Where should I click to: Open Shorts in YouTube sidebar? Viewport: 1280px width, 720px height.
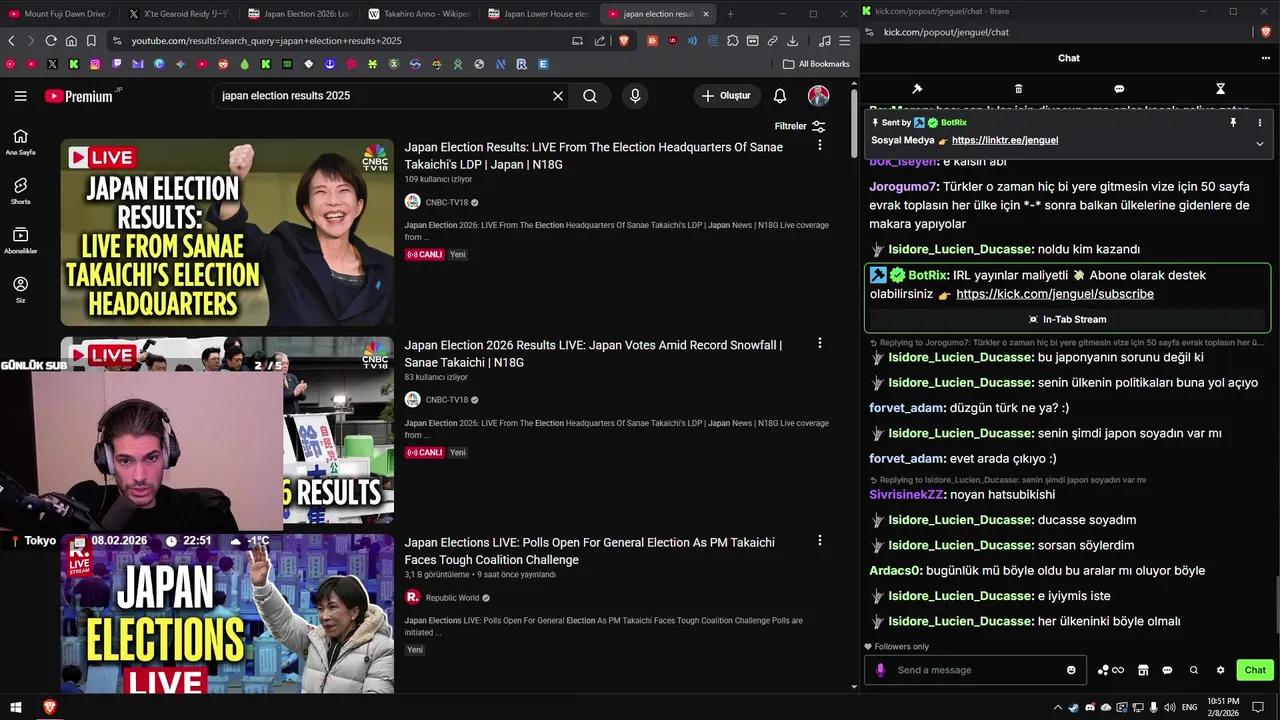pos(20,190)
